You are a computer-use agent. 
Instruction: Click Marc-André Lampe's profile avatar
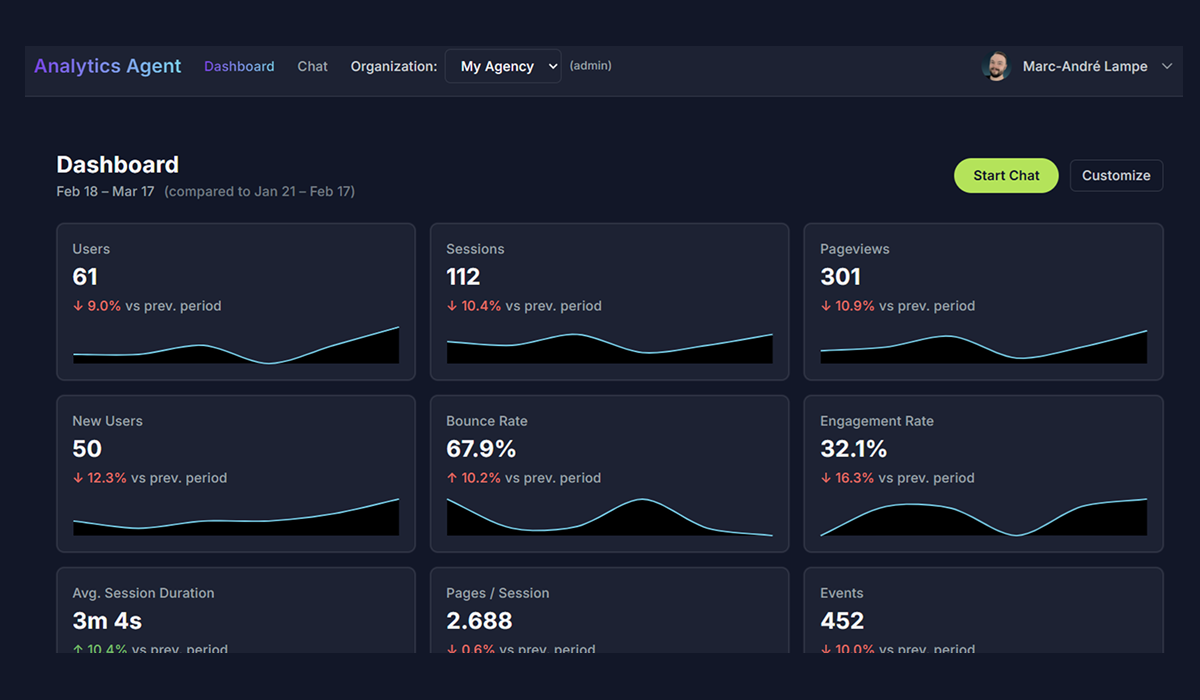996,67
